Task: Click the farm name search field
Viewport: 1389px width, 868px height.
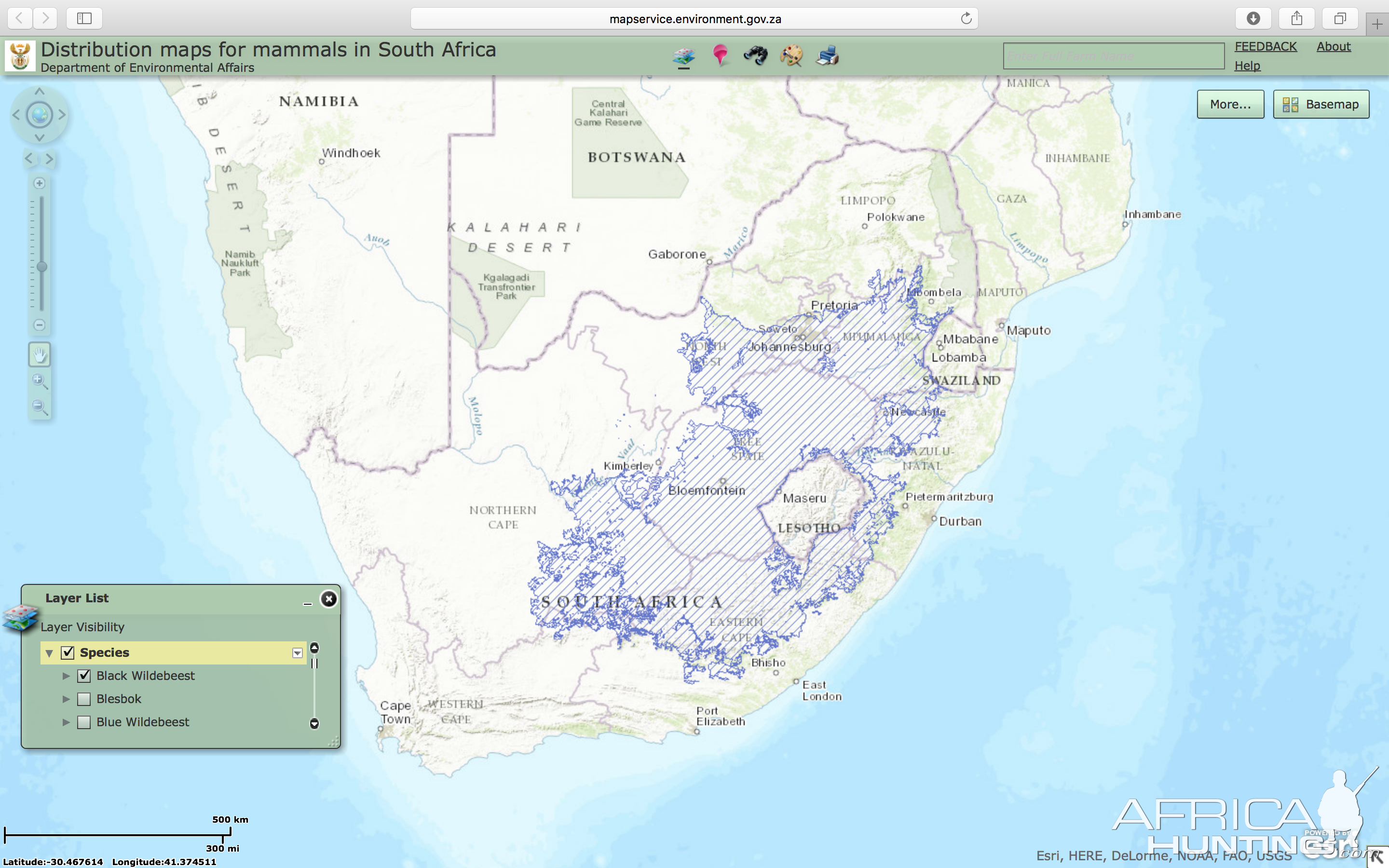Action: (1114, 55)
